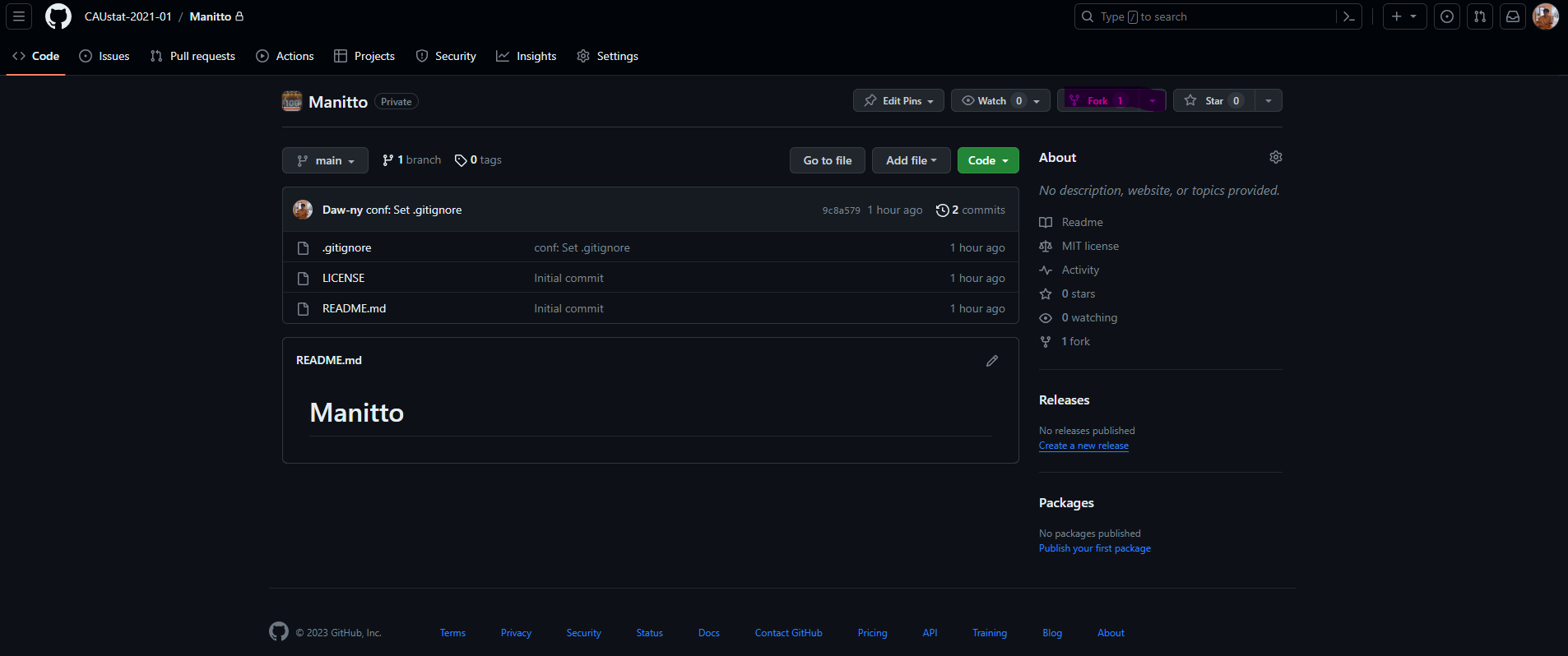
Task: Open the user profile avatar menu
Action: tap(1546, 16)
